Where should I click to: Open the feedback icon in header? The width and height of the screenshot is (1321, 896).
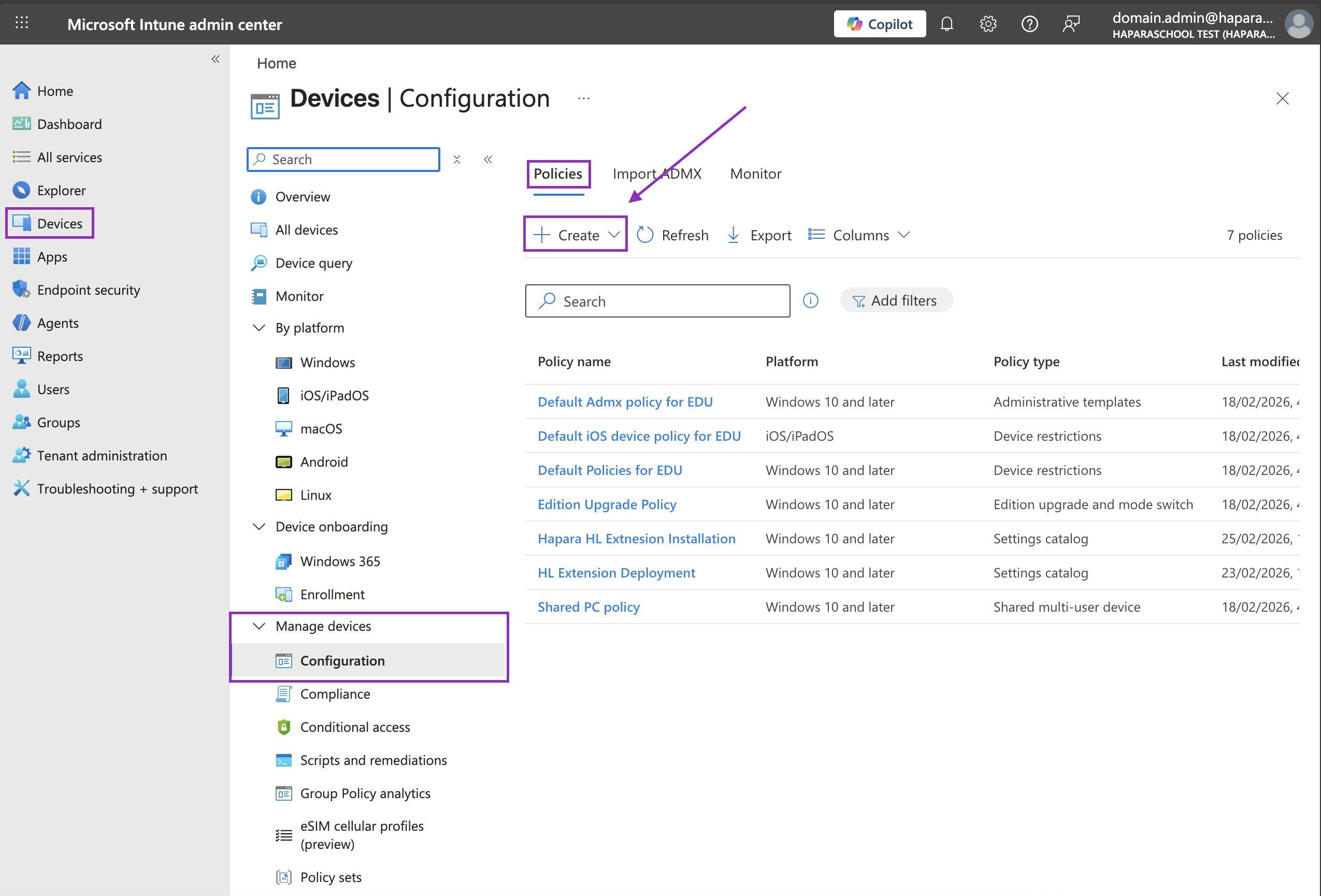tap(1071, 24)
